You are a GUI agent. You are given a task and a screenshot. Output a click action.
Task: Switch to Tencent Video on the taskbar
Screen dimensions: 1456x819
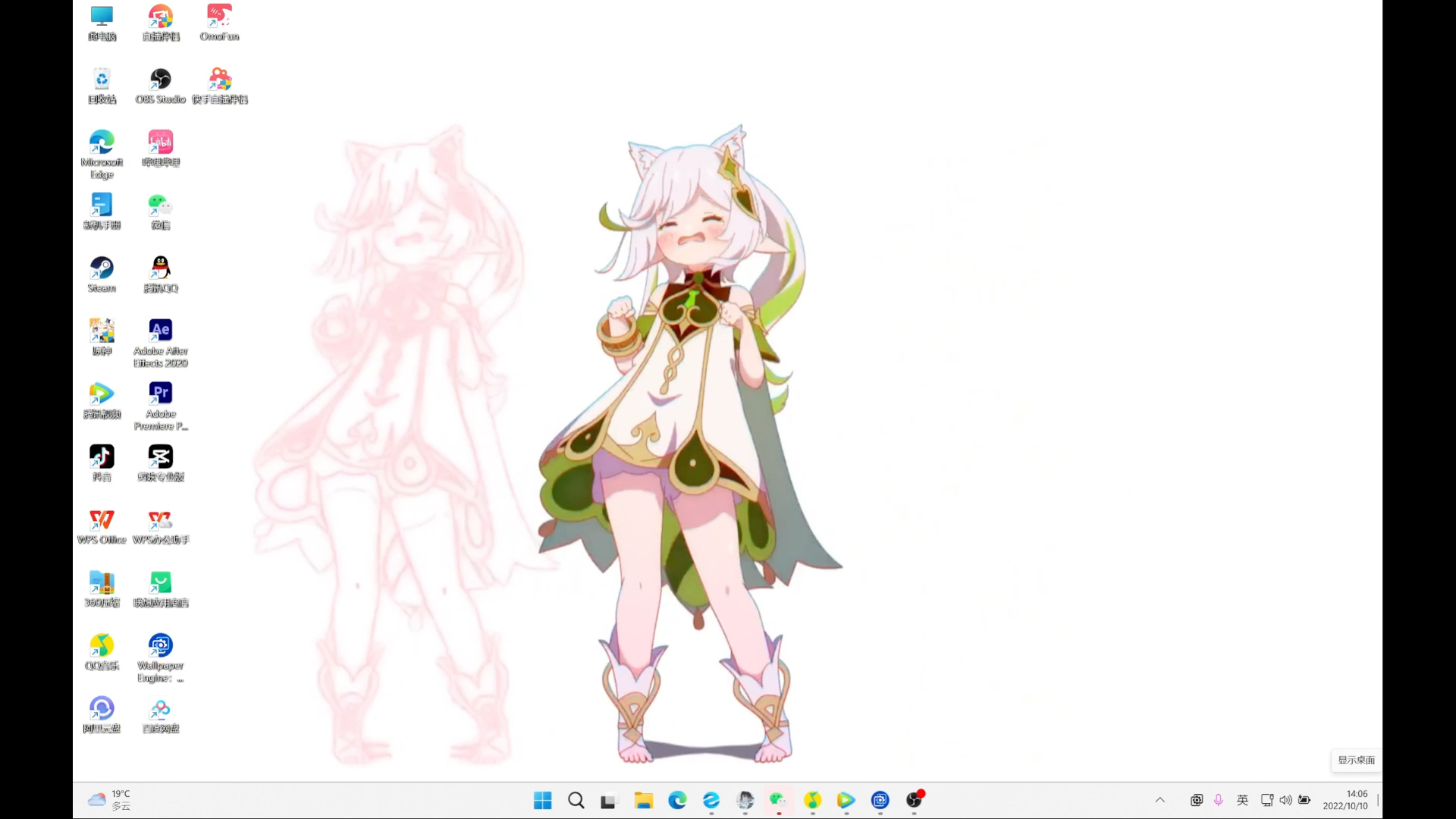[846, 800]
